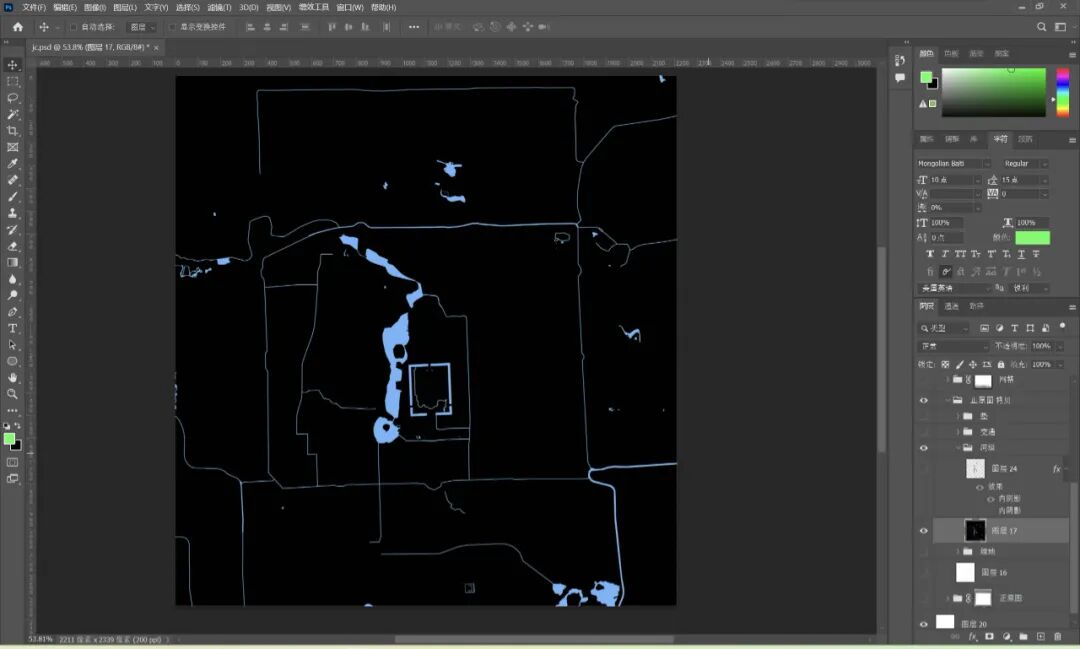Create a new group folder in Layers footer
The width and height of the screenshot is (1080, 649).
pyautogui.click(x=1024, y=637)
